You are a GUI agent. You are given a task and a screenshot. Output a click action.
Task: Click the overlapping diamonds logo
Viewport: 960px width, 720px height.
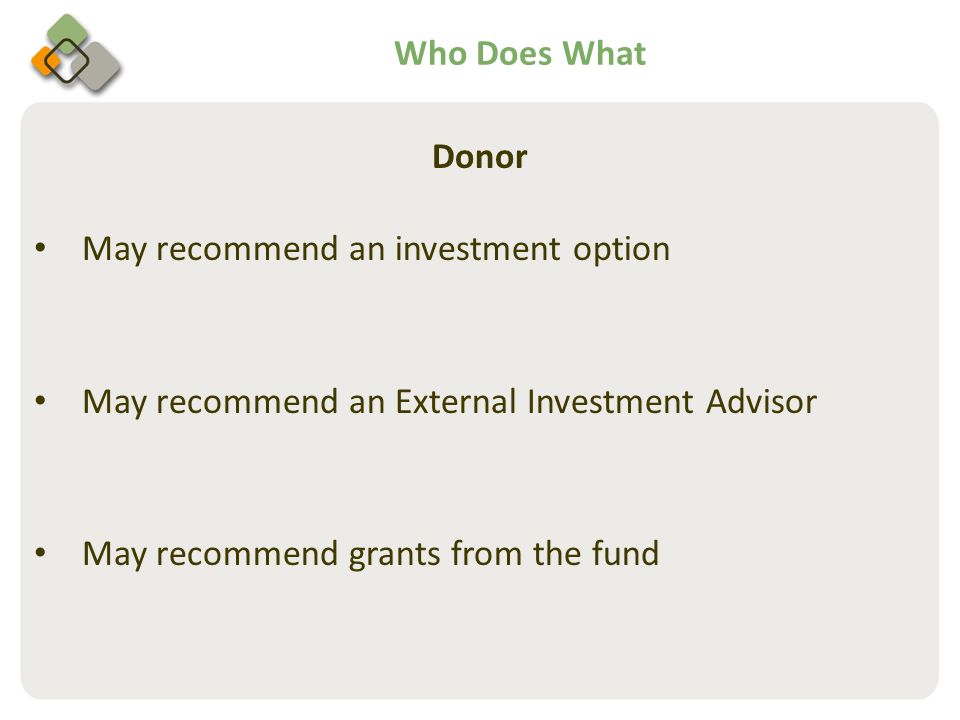point(76,53)
